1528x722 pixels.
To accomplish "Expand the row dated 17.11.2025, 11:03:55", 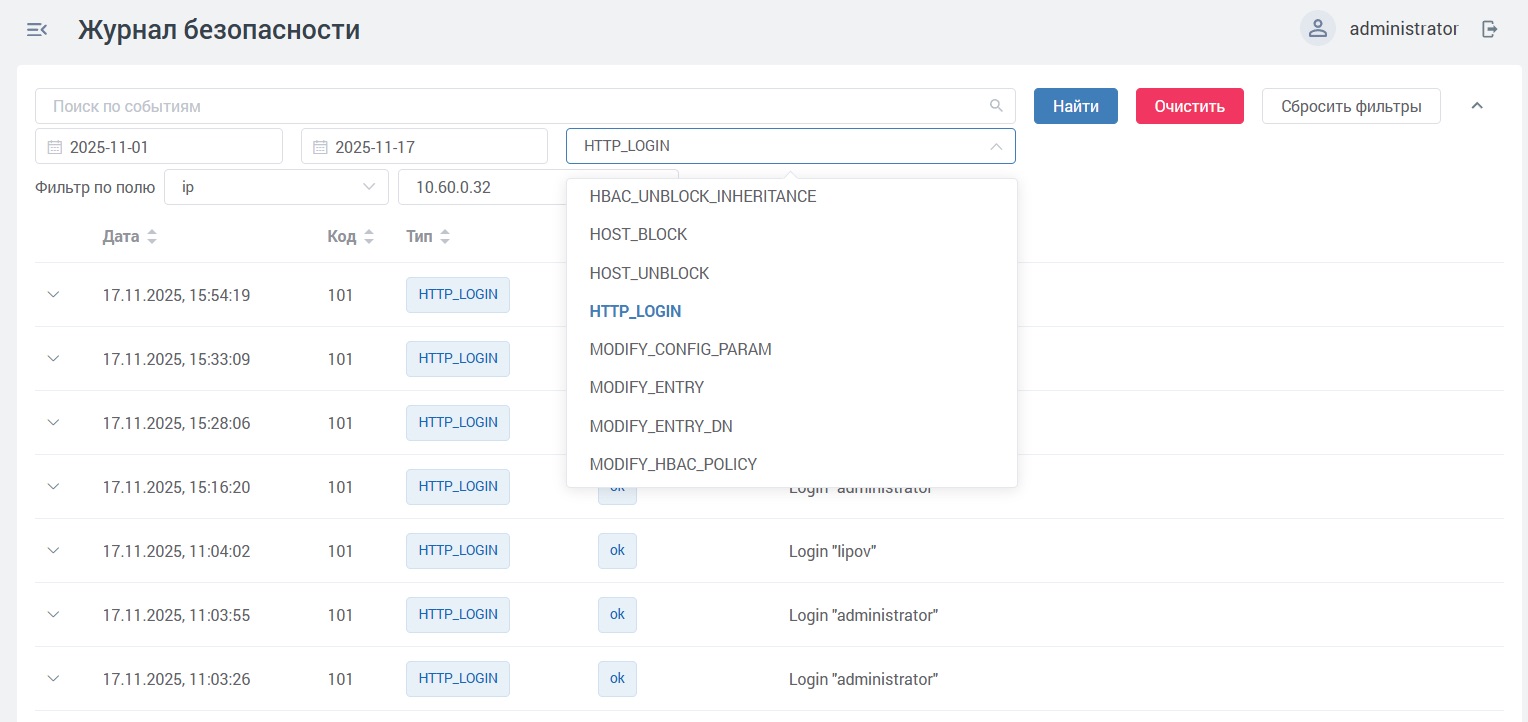I will pos(54,615).
